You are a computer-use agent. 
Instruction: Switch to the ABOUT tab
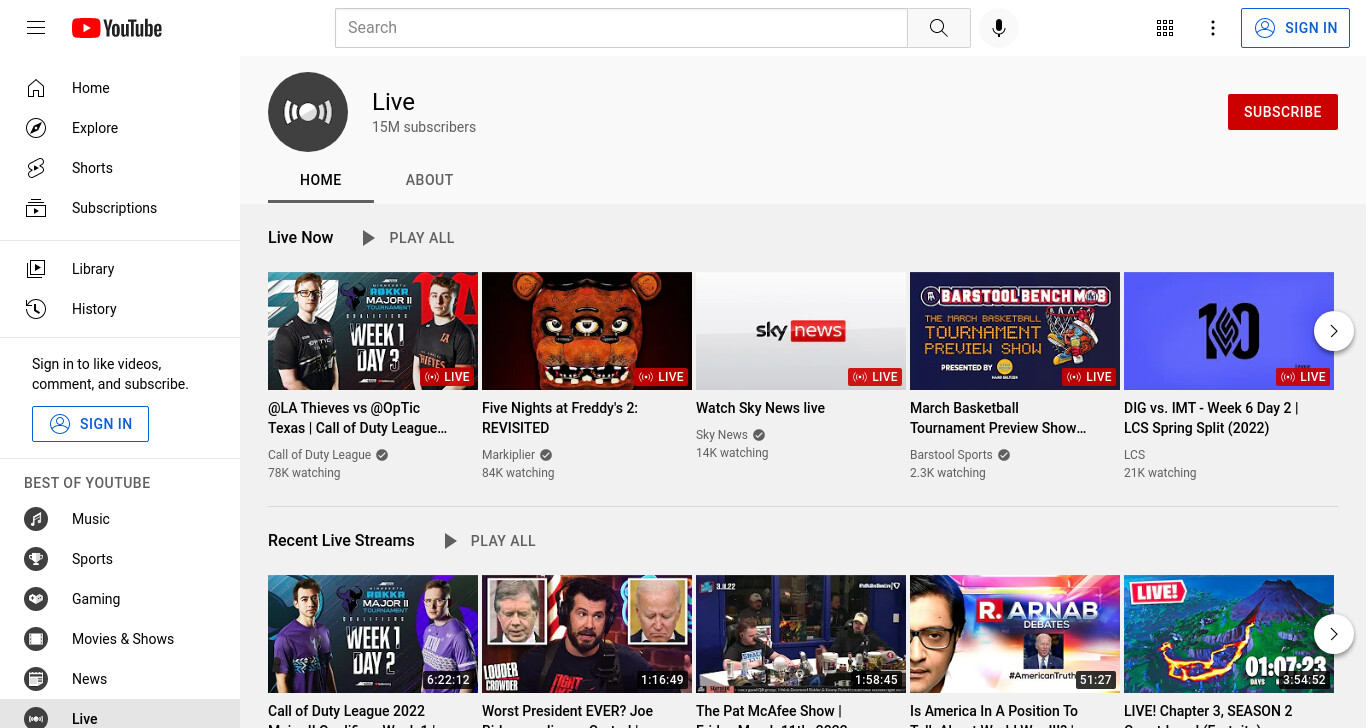[429, 180]
